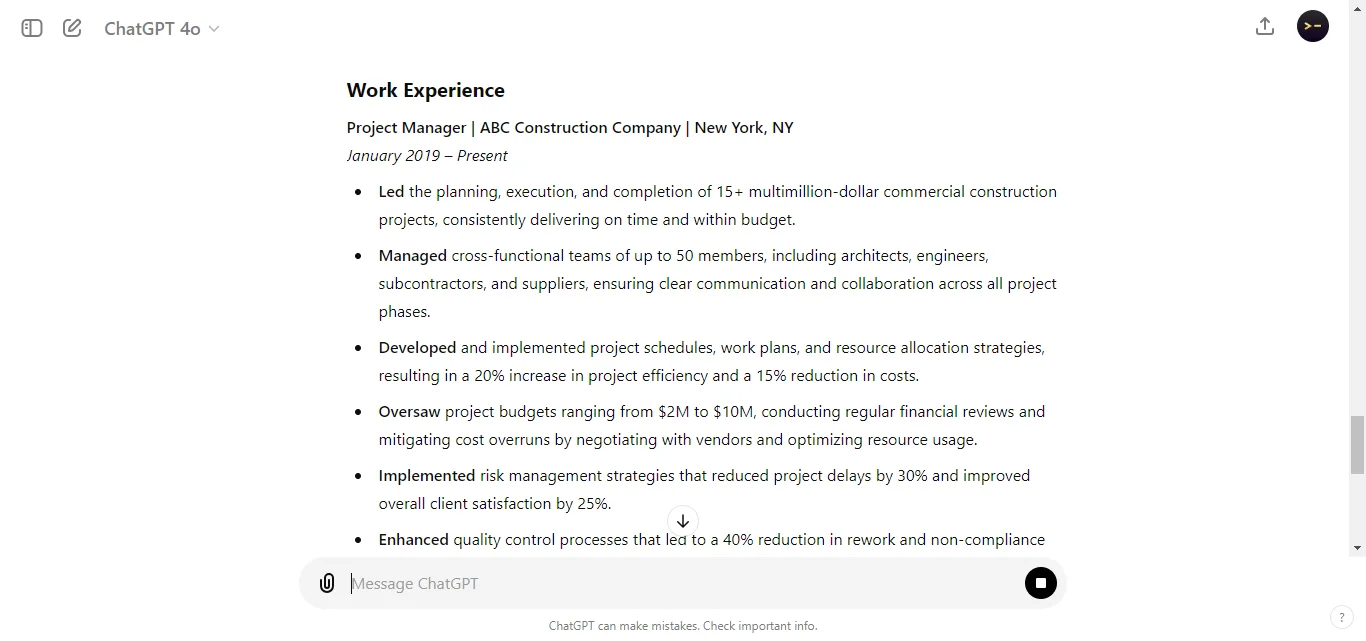Toggle the sidebar panel icon
Image resolution: width=1366 pixels, height=641 pixels.
(32, 28)
